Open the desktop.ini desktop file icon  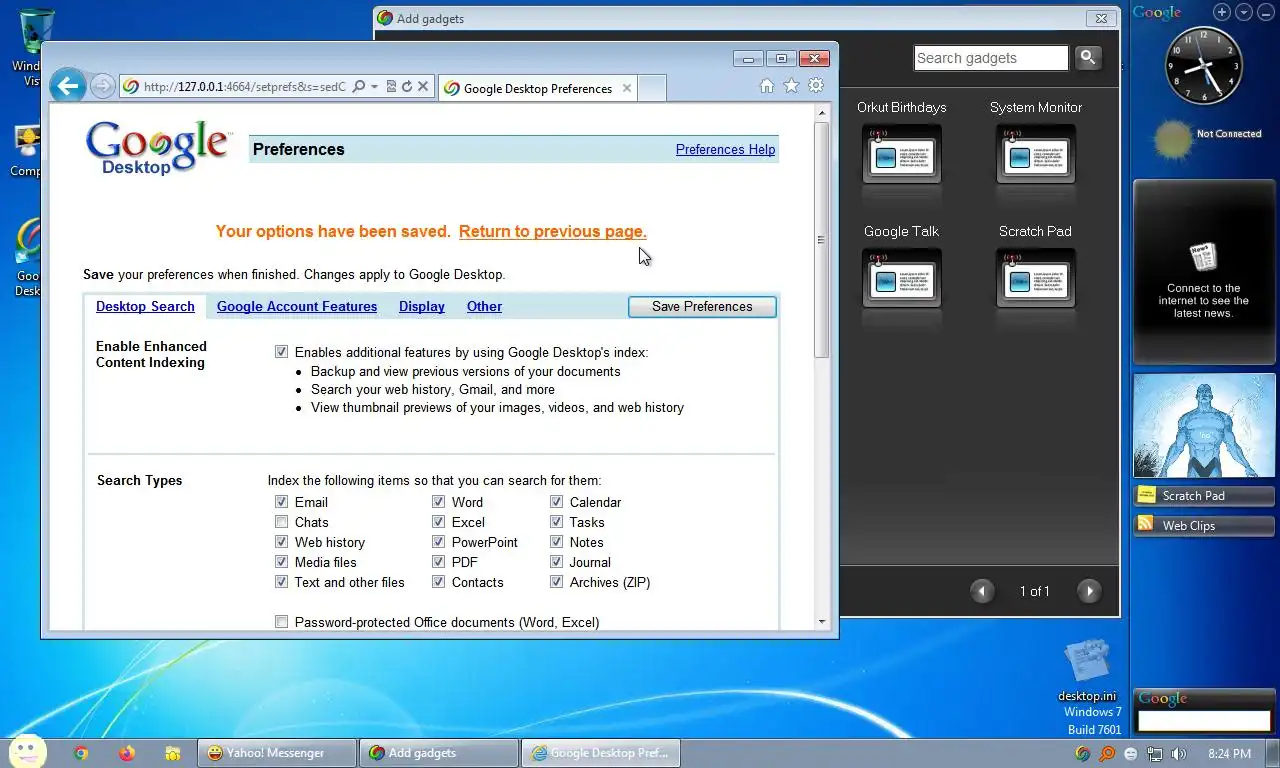click(1087, 671)
